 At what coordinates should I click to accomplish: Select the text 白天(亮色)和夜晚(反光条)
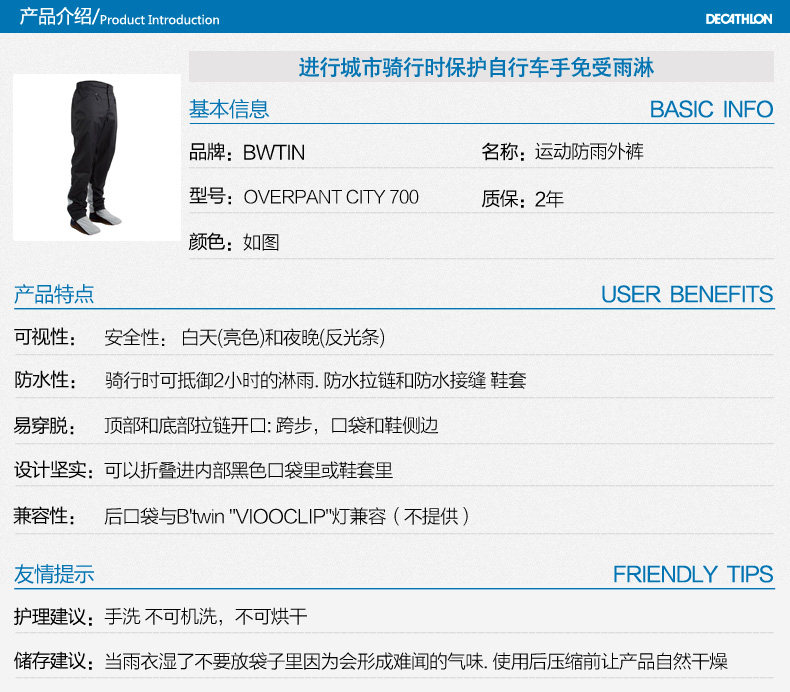point(283,337)
